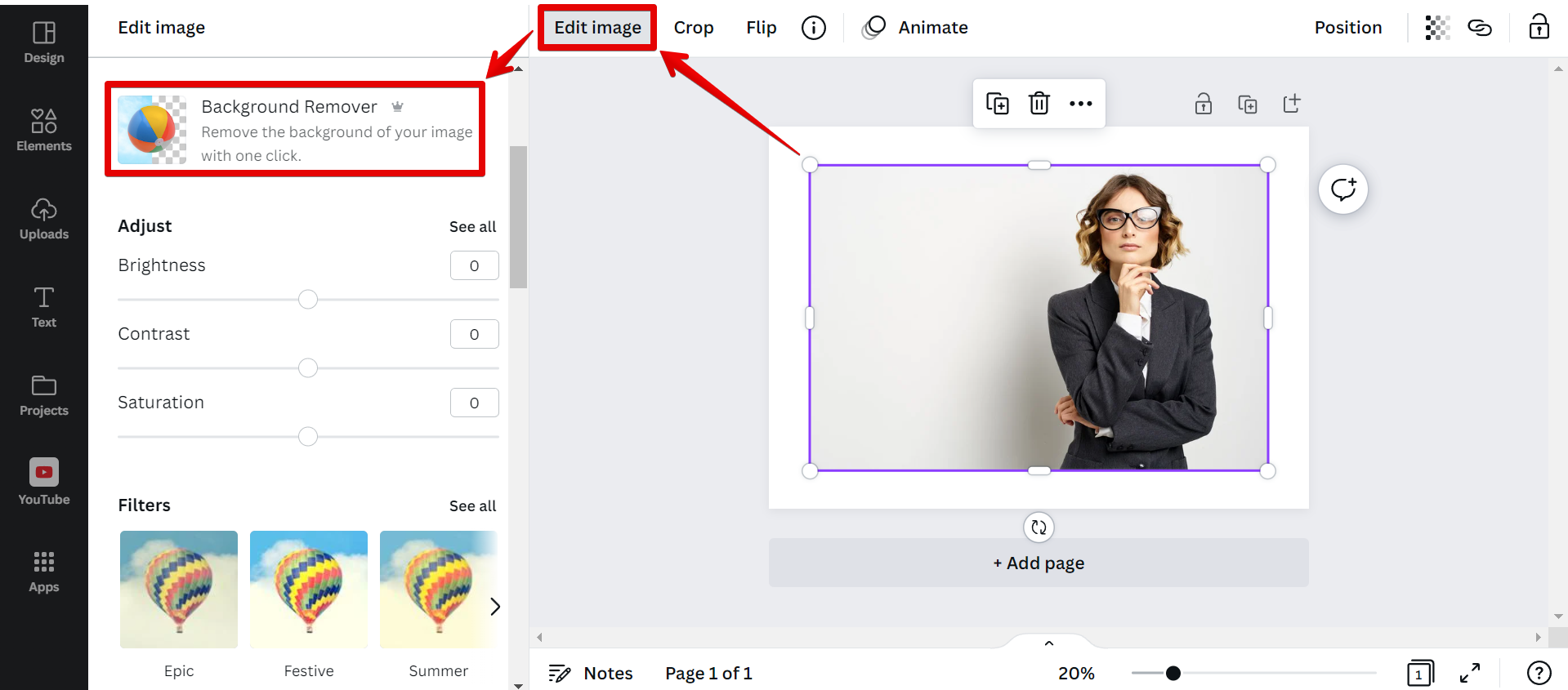Toggle fullscreen presentation mode

1470,673
